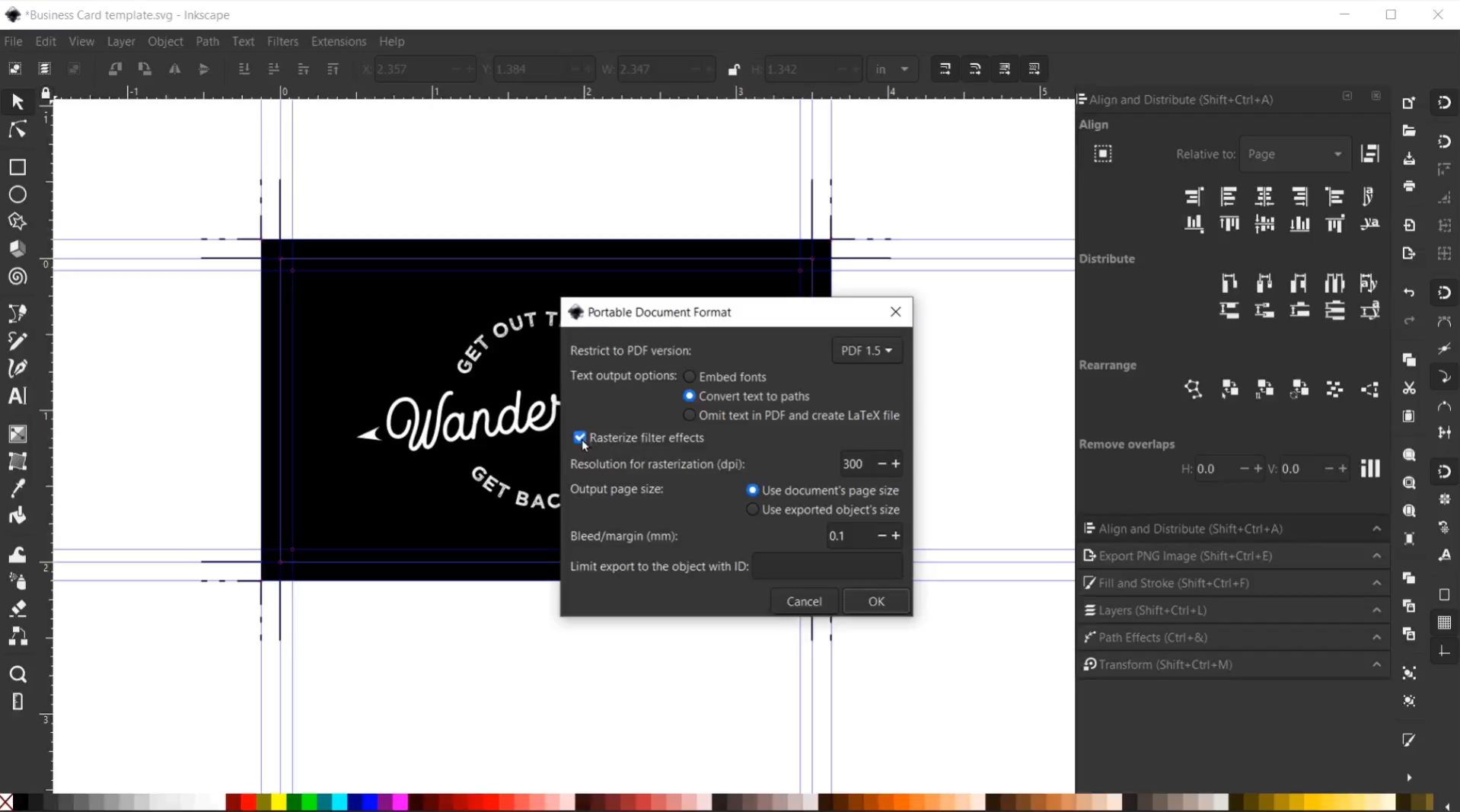Expand the Layers panel
The width and height of the screenshot is (1460, 812).
click(x=1232, y=610)
